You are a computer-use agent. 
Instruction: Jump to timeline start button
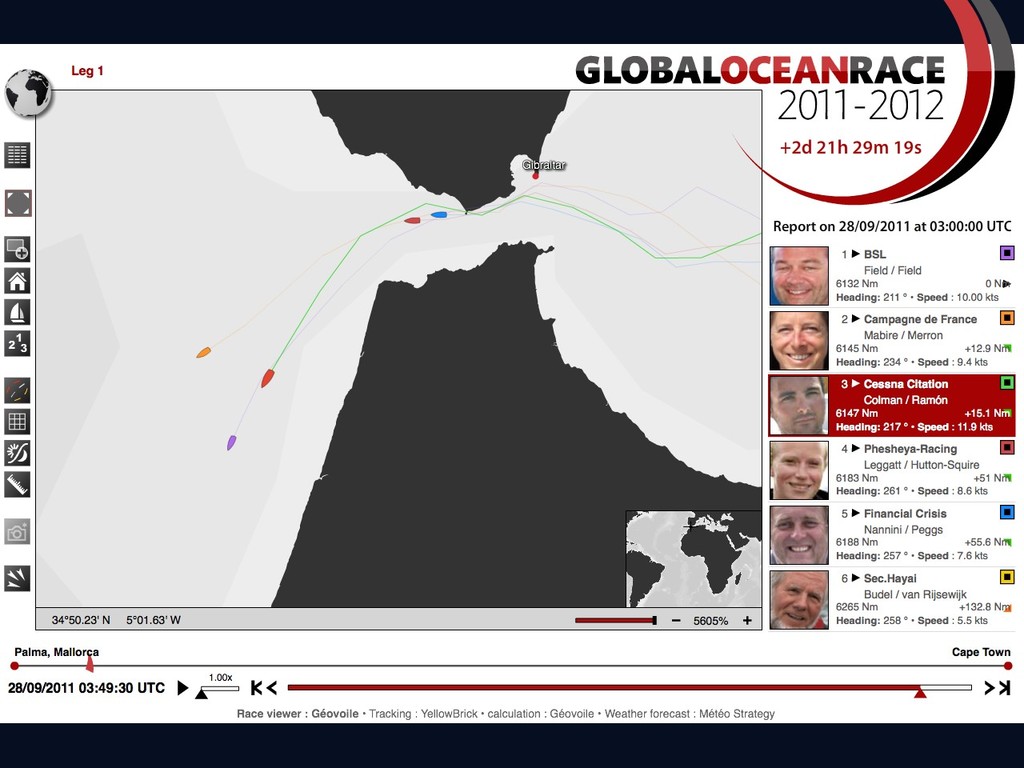point(257,688)
